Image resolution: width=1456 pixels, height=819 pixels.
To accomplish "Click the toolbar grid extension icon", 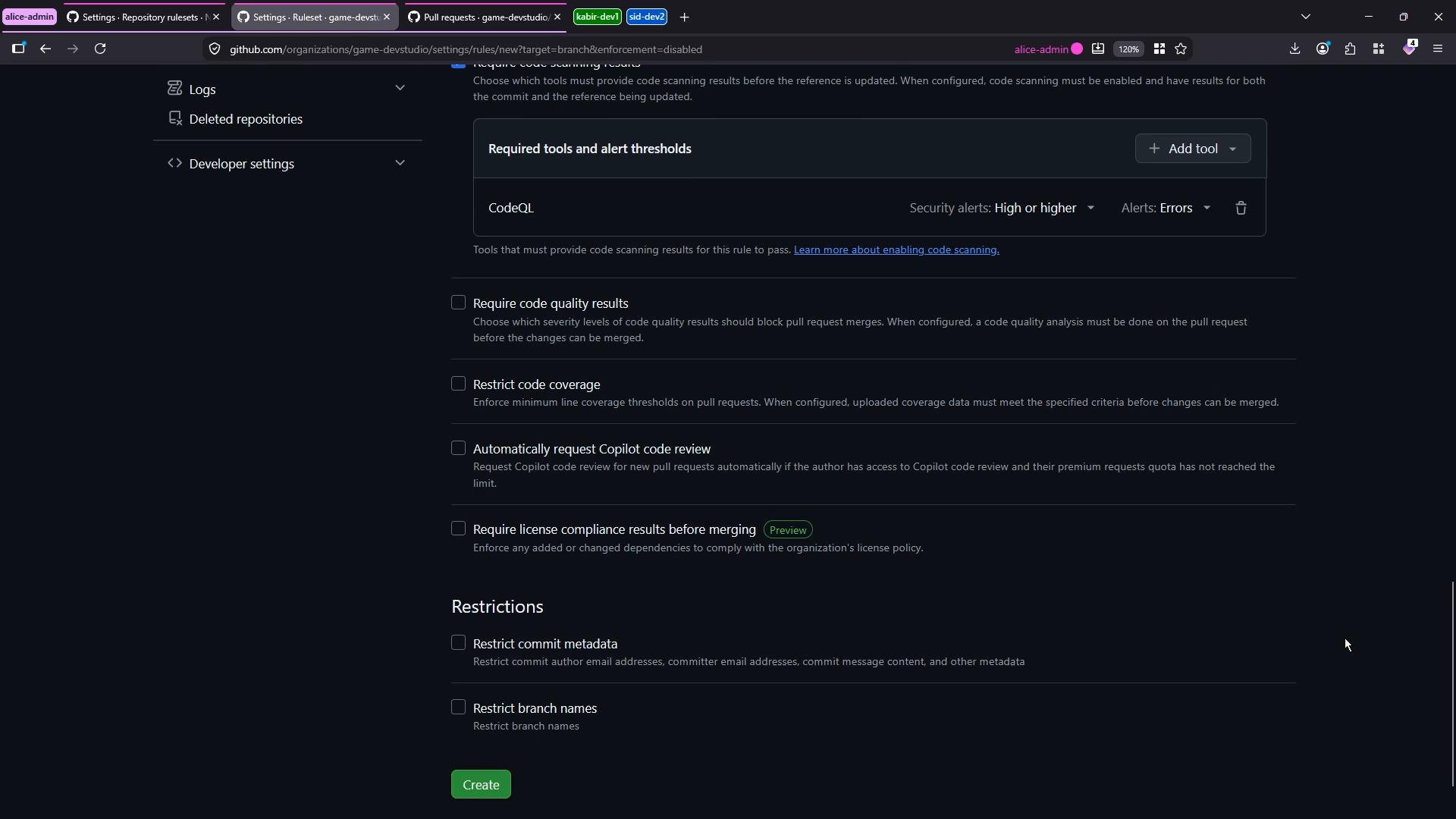I will pos(1379,49).
